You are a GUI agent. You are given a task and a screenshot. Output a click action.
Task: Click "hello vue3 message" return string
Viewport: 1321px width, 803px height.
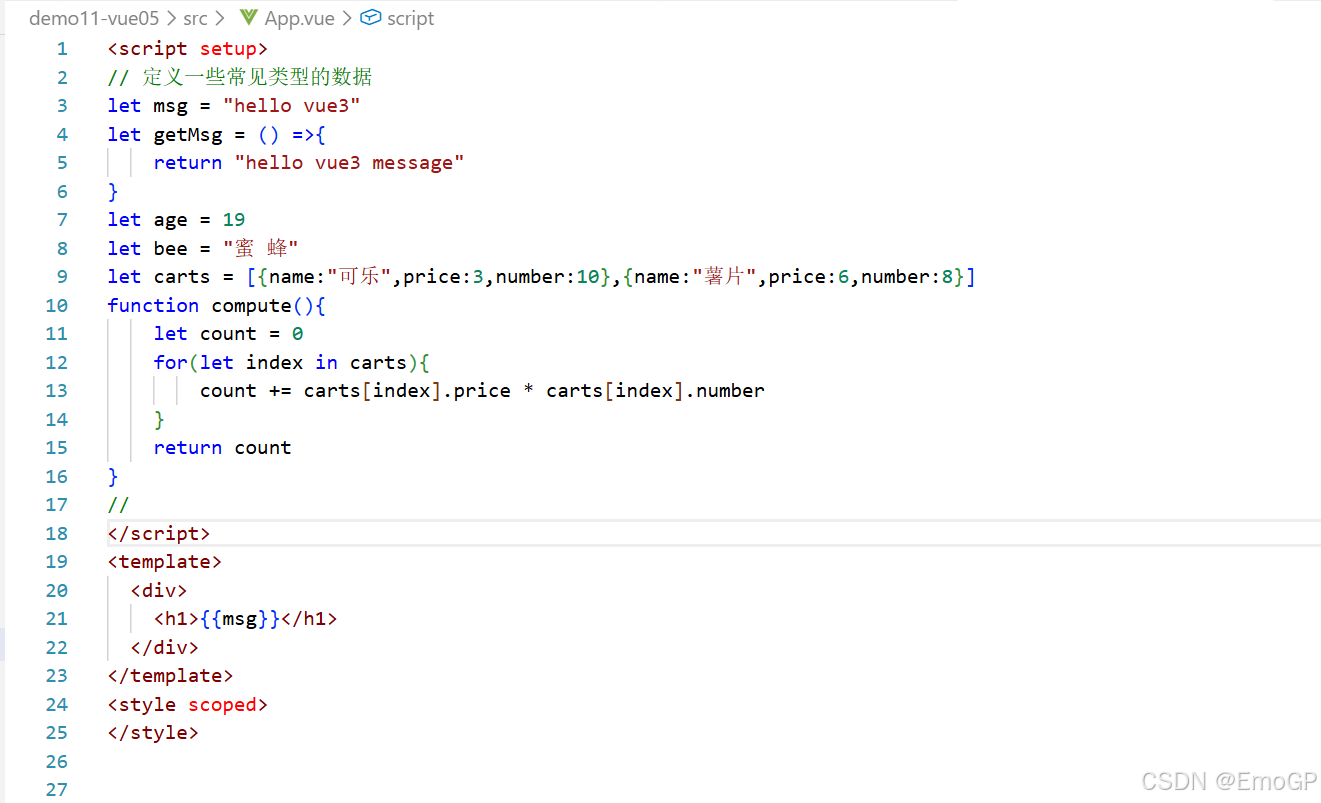click(350, 163)
